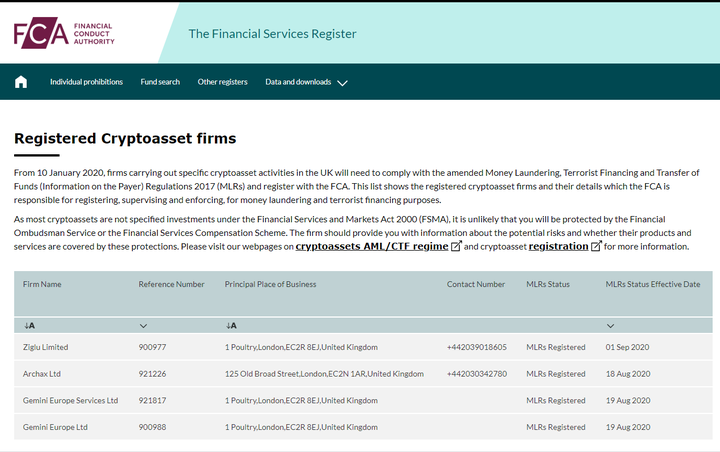
Task: Click the Gemini Europe Ltd firm name
Action: coord(55,427)
